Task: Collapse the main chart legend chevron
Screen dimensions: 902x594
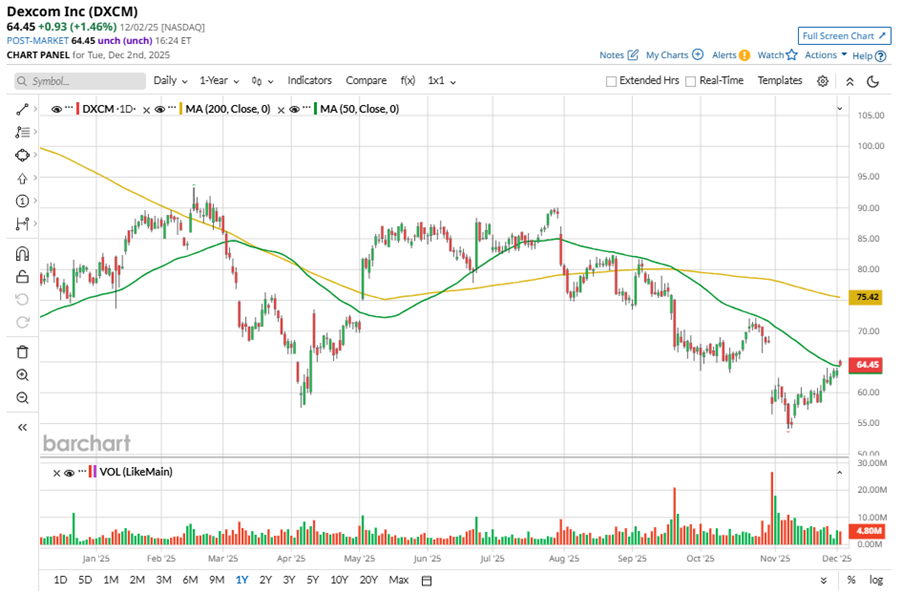Action: [x=839, y=109]
